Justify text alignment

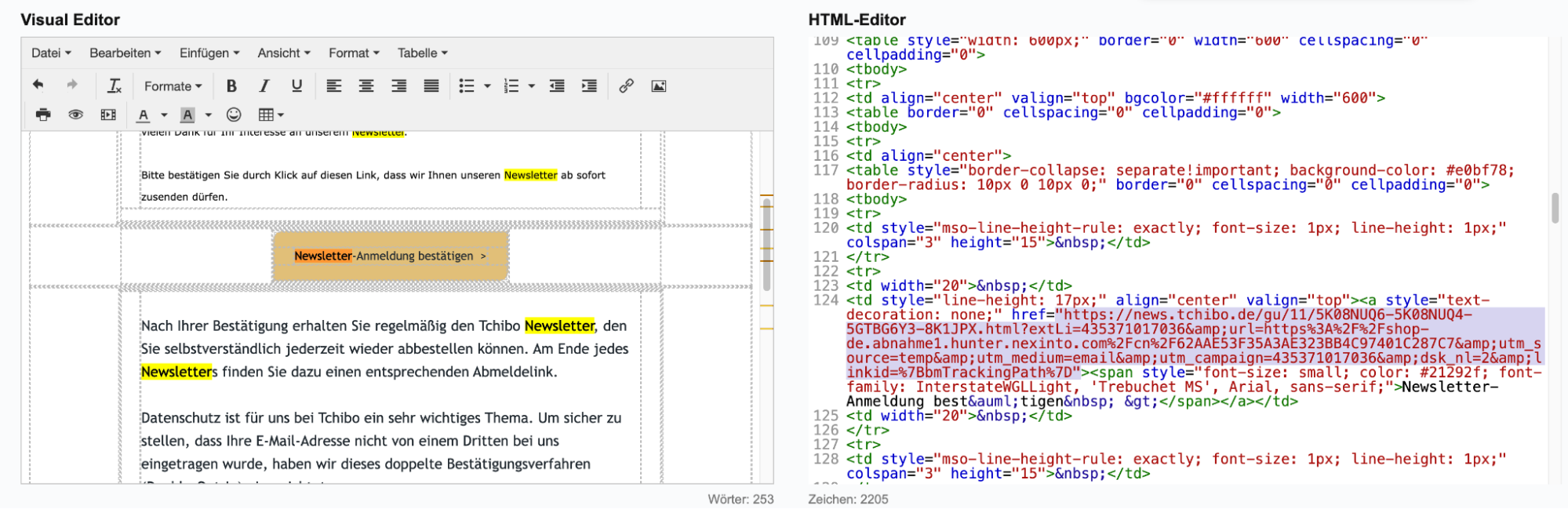click(431, 85)
